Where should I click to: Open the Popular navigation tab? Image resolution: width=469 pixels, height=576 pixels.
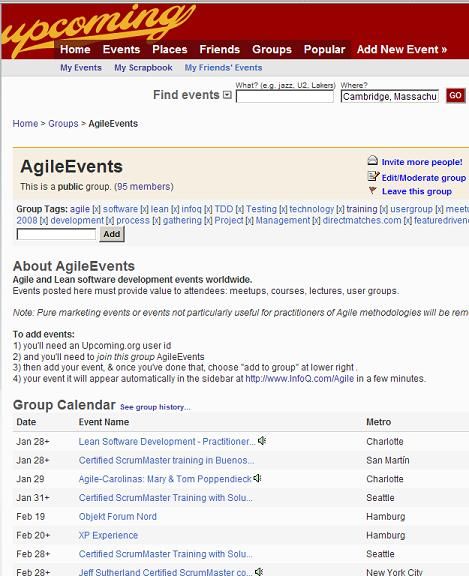[324, 49]
